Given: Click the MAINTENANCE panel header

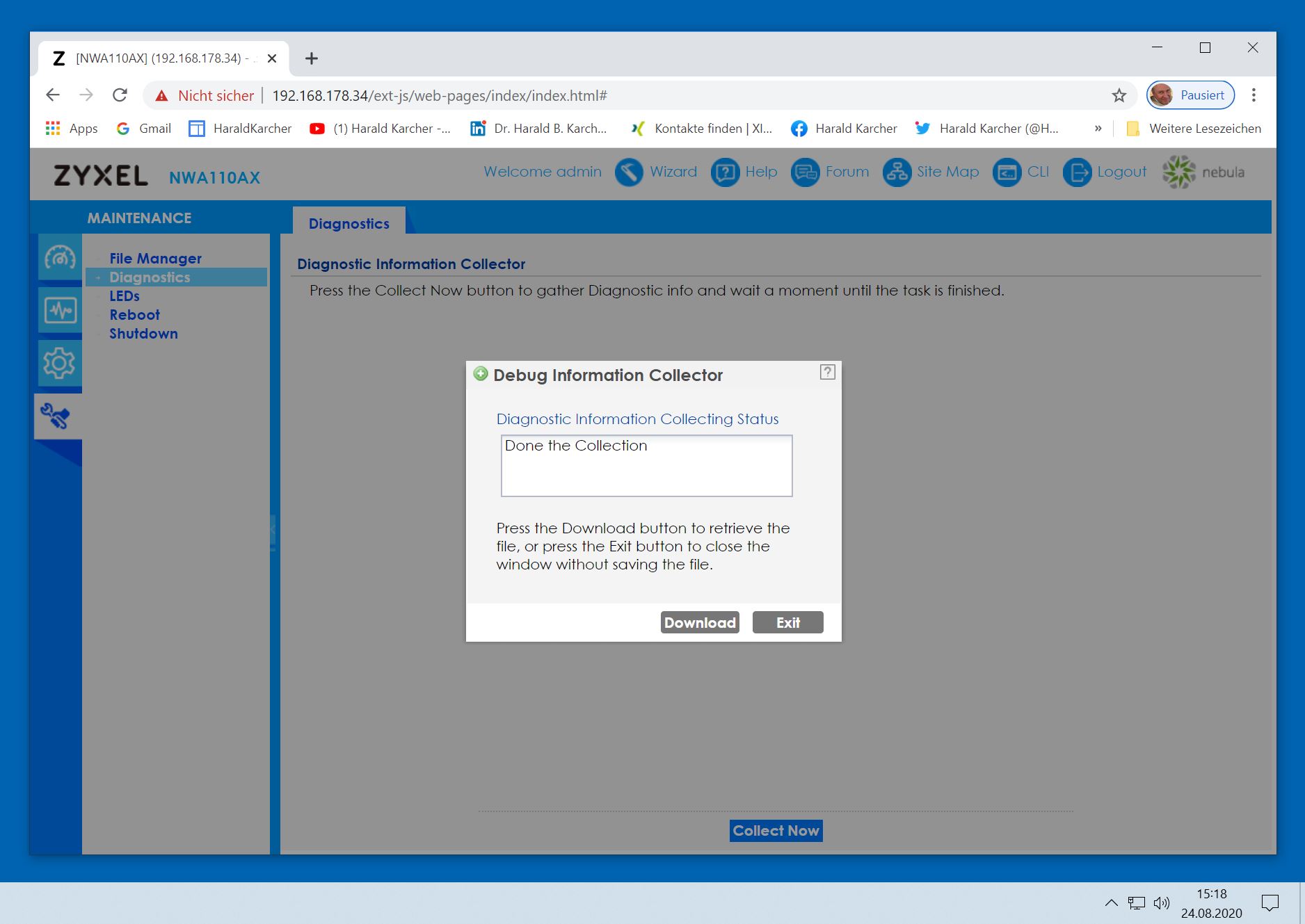Looking at the screenshot, I should pyautogui.click(x=139, y=218).
